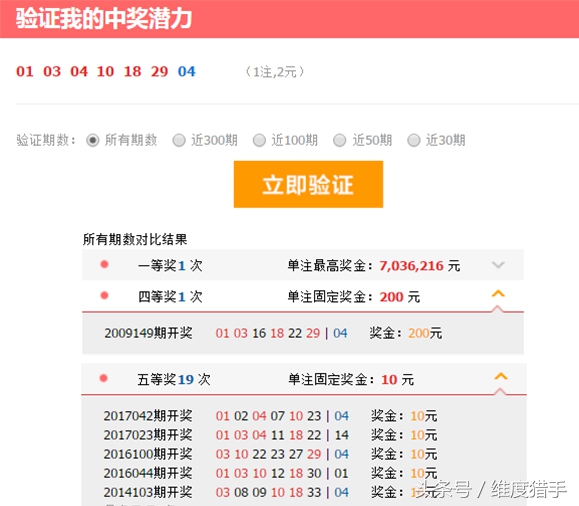Click the 验证我的中奖潜力 header title

point(104,18)
